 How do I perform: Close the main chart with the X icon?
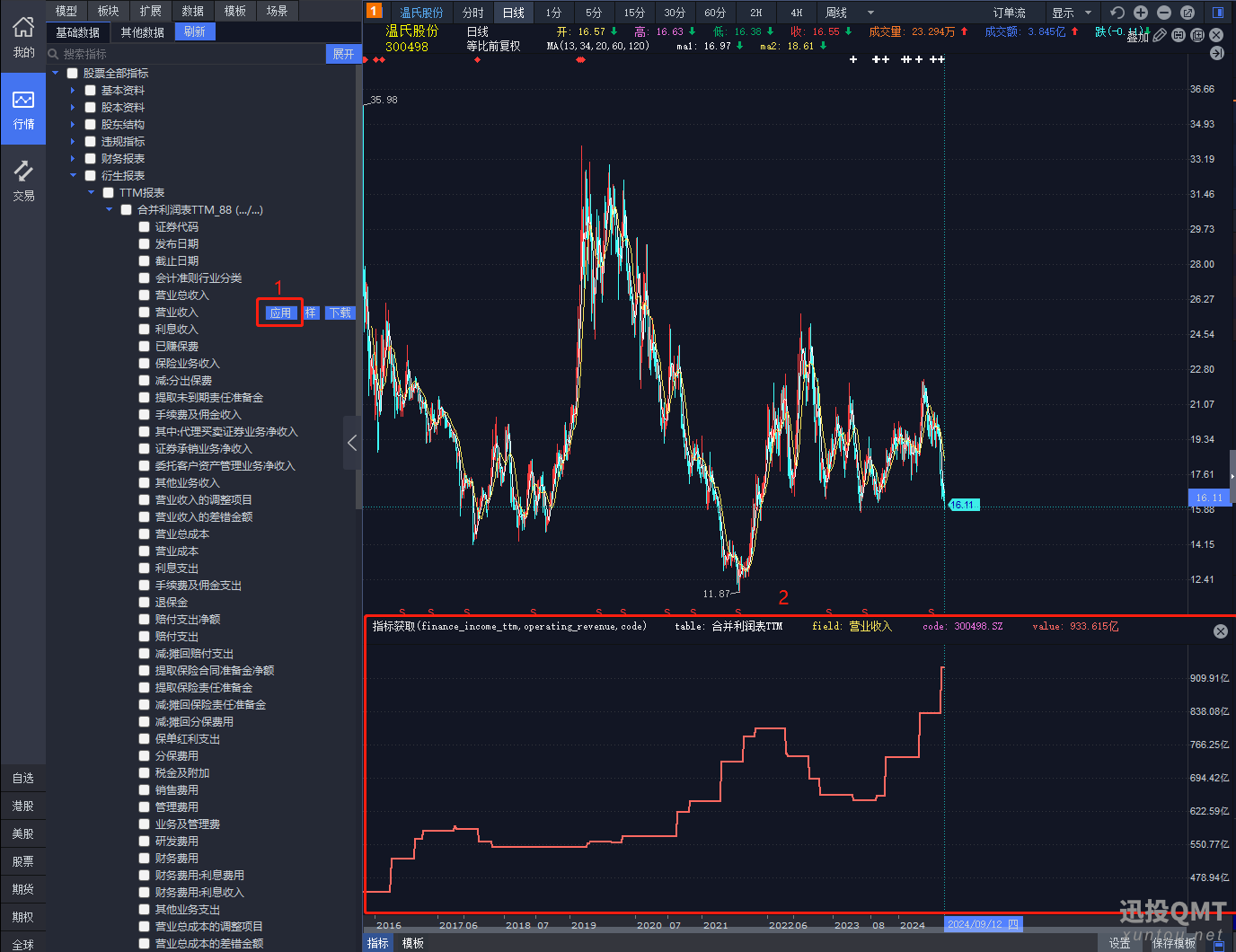(x=1216, y=35)
